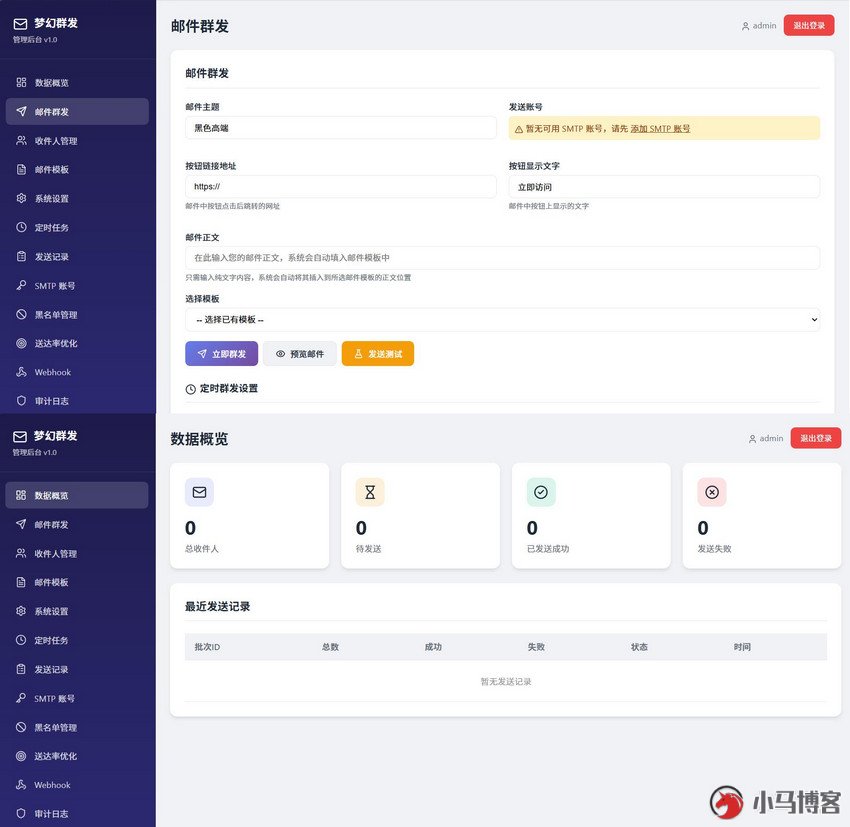850x827 pixels.
Task: Go to 邮件群发 from 数据概览 page sidebar
Action: pos(77,524)
